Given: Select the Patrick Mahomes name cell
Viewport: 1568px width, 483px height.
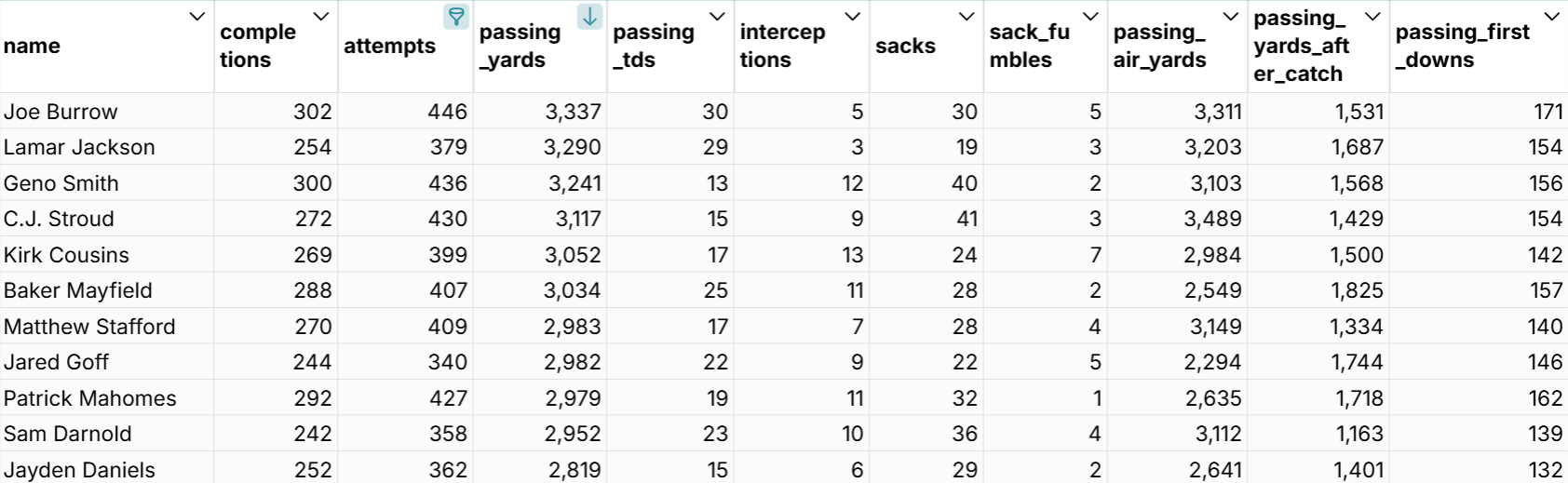Looking at the screenshot, I should pos(90,398).
